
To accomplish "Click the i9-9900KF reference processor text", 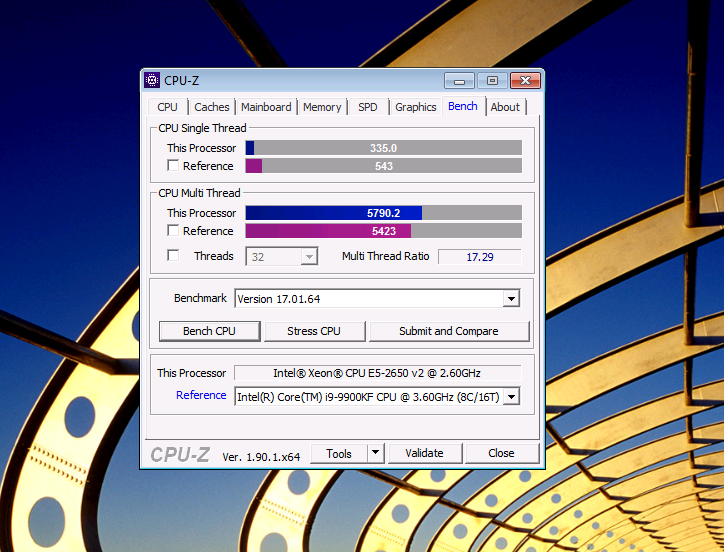I will tap(368, 397).
